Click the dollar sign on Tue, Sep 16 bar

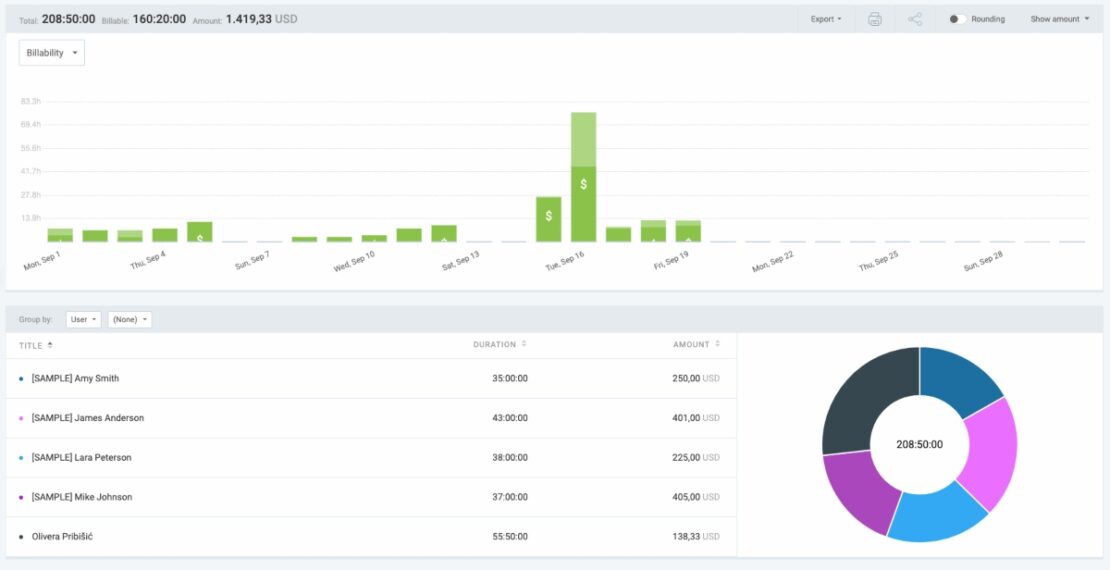click(584, 184)
